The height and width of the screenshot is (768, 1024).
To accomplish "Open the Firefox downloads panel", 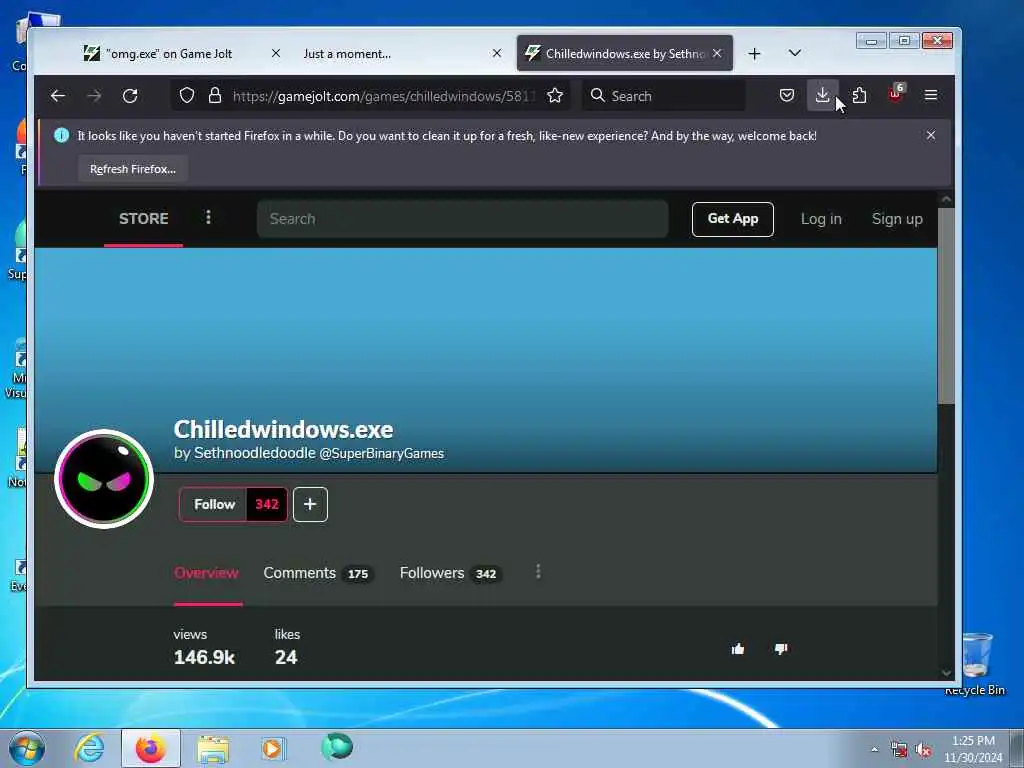I will click(822, 95).
